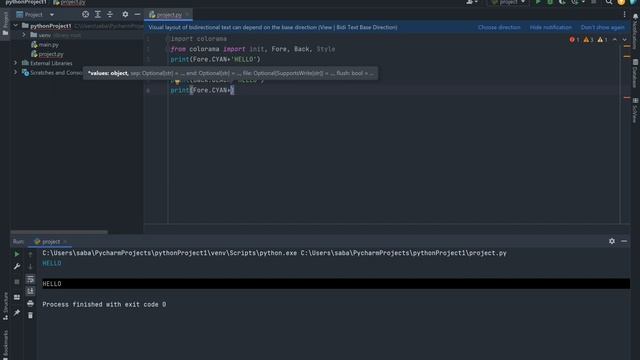Click the Select Opened File target icon
The height and width of the screenshot is (360, 640).
click(x=85, y=14)
